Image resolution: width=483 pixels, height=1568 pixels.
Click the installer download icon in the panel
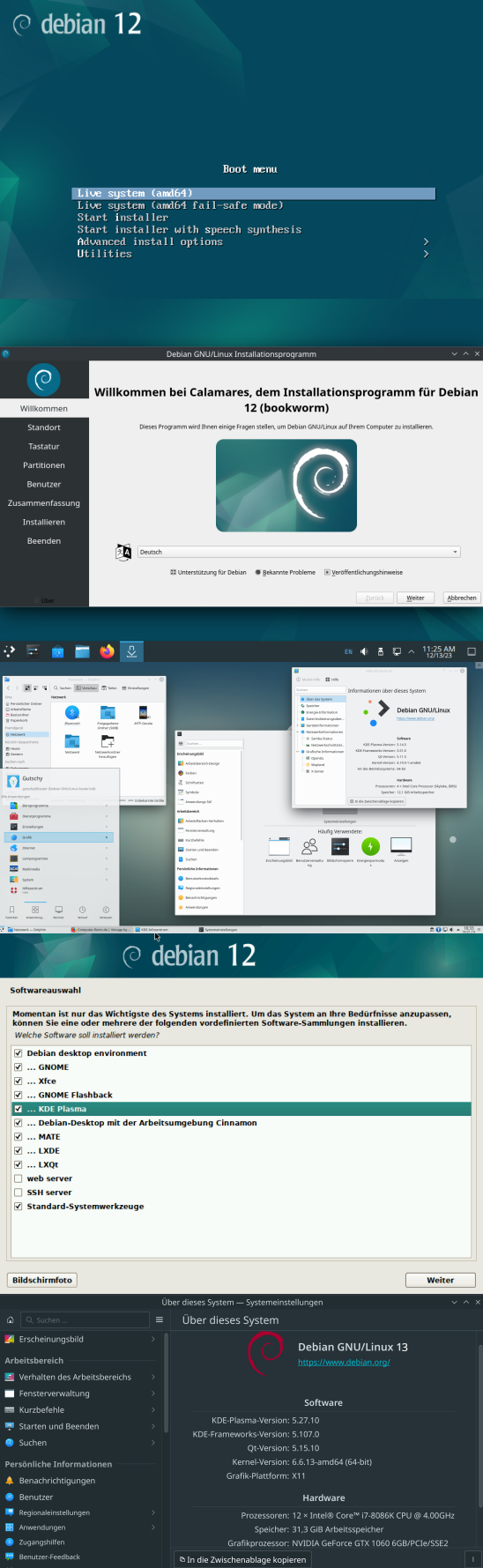click(x=131, y=651)
